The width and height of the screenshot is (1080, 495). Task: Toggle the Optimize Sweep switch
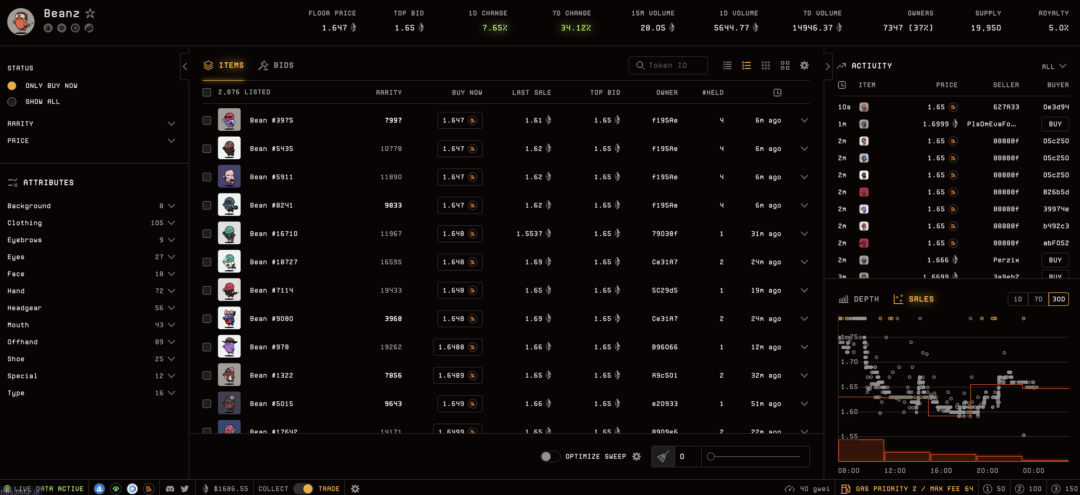click(550, 456)
